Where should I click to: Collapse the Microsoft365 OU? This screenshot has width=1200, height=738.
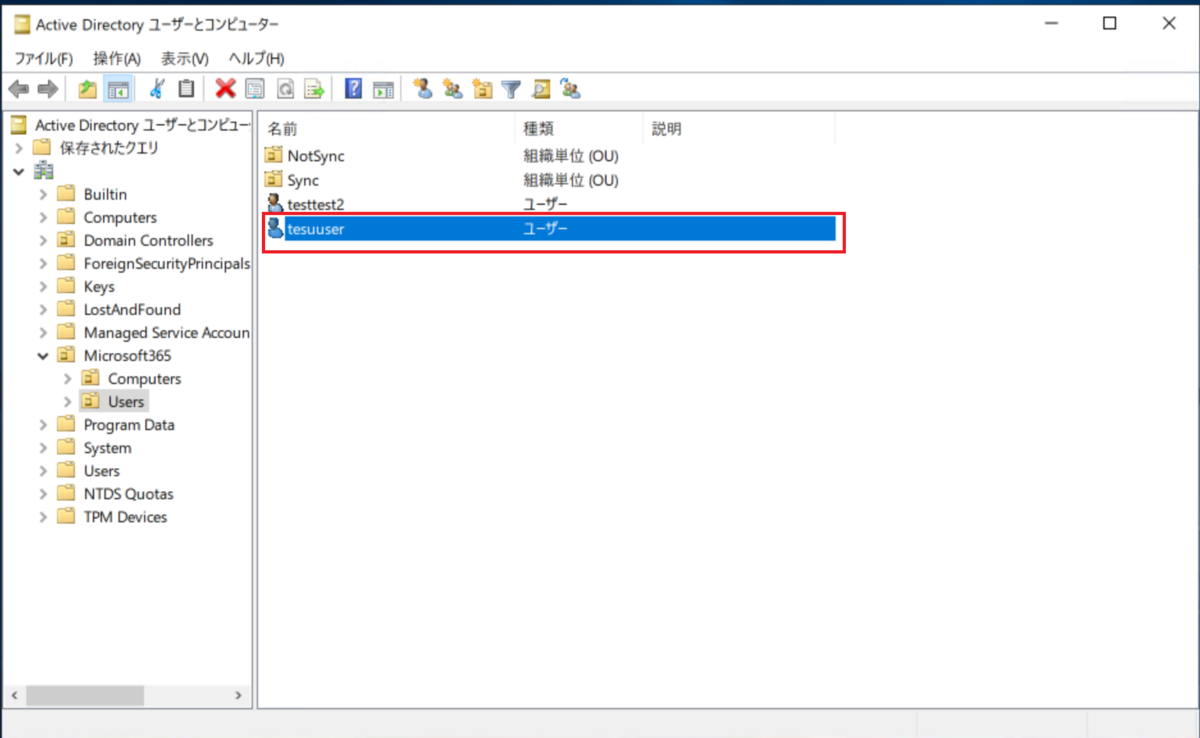point(43,355)
